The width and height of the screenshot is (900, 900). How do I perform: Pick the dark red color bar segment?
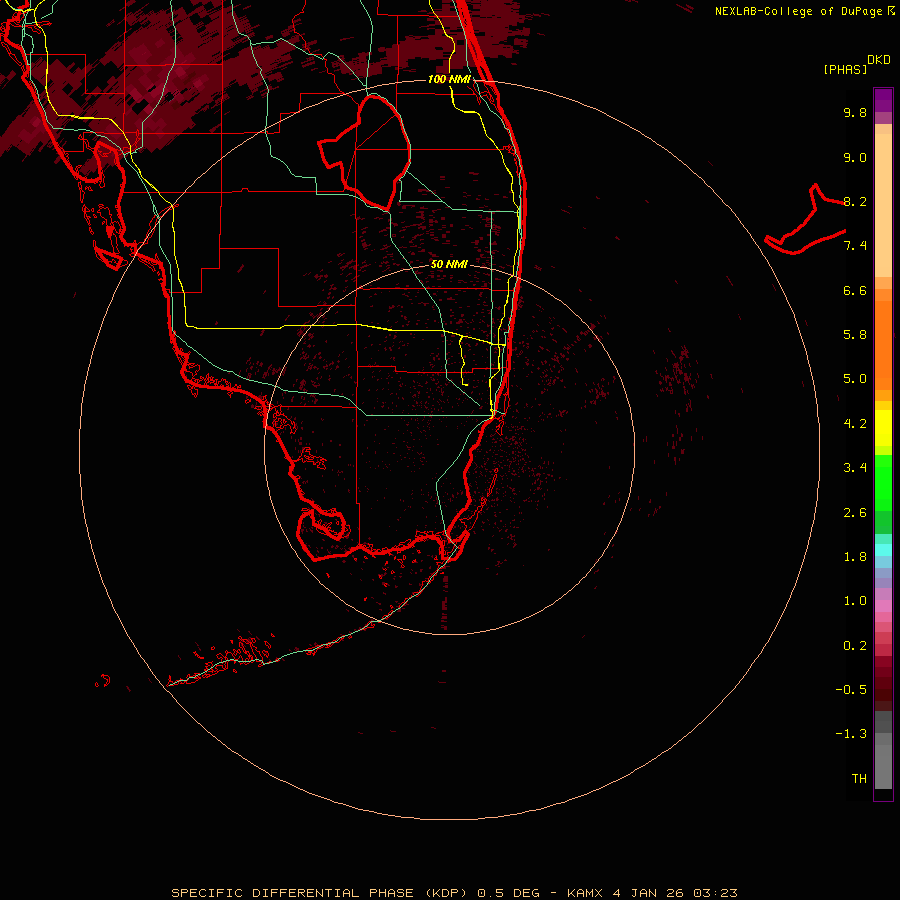(x=883, y=683)
